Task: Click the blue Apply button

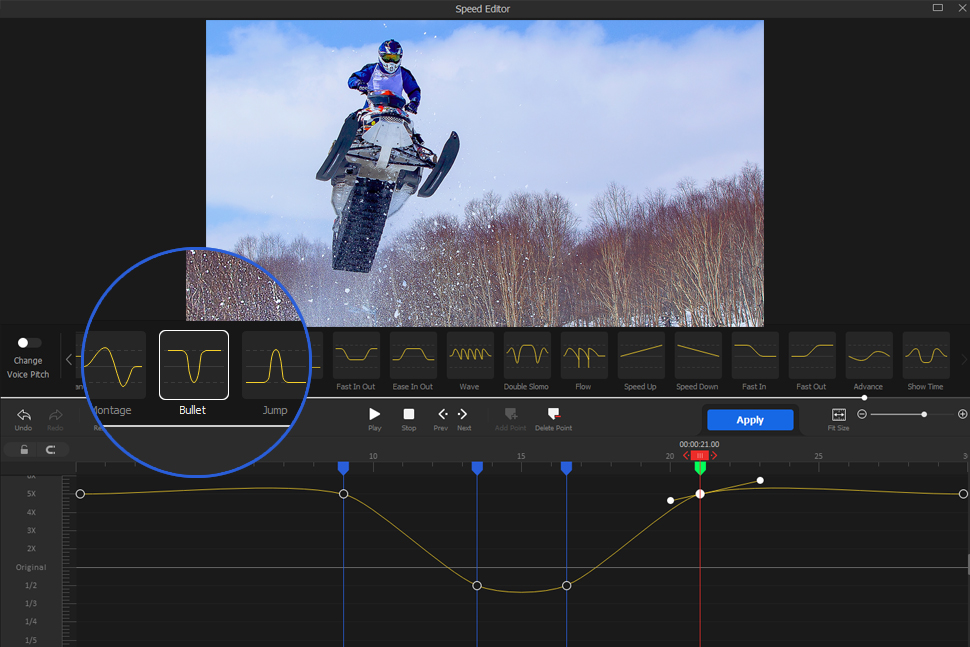Action: click(749, 419)
